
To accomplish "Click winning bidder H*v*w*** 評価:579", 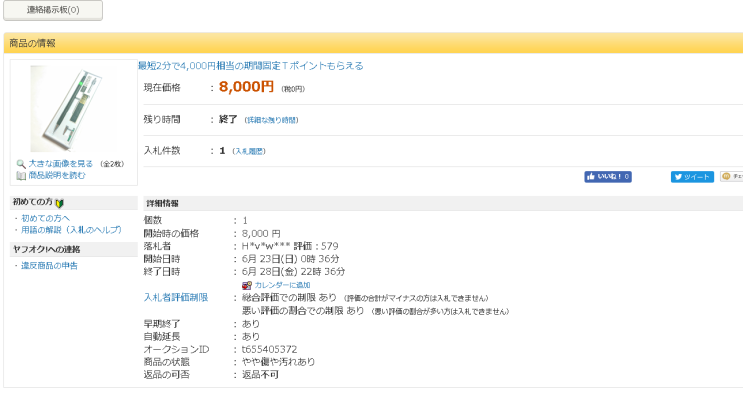I will click(x=290, y=246).
